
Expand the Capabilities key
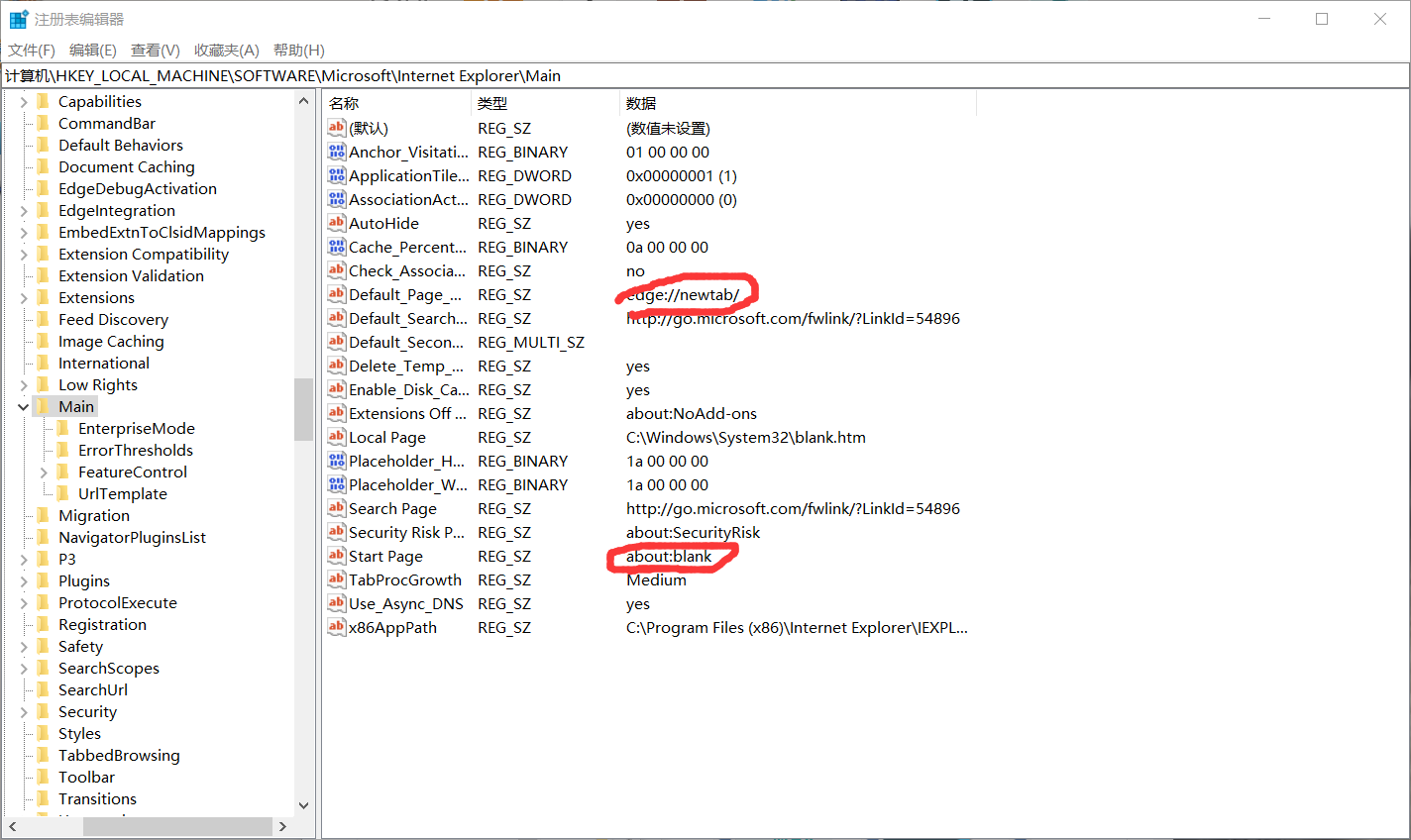[x=23, y=101]
